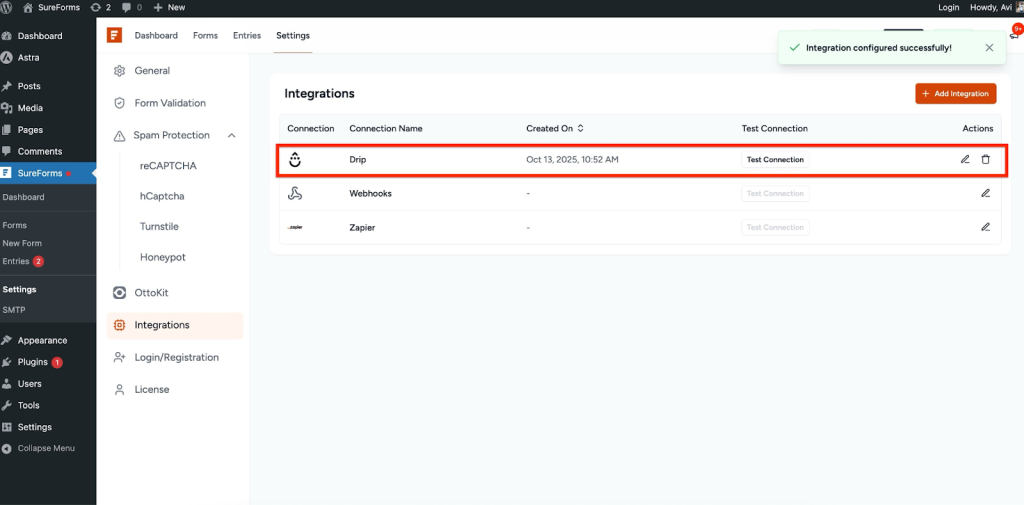Click the Drip smiley logo icon
Screen dimensions: 1024x505
[x=295, y=160]
